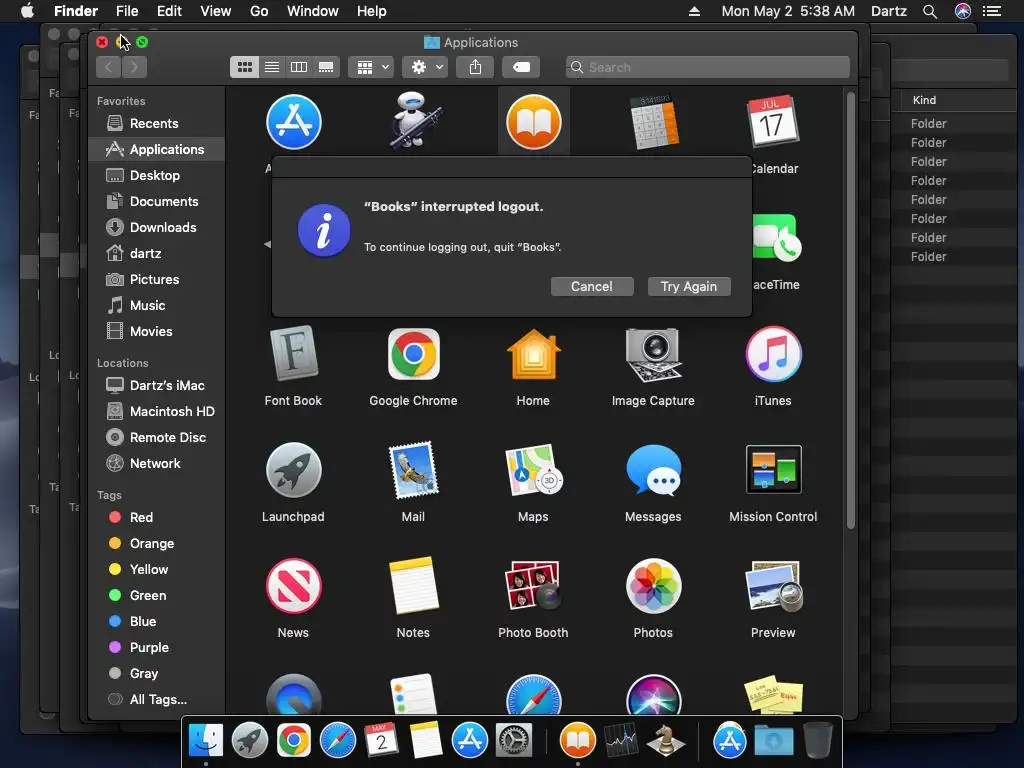Open the Notes app in Applications grid
The width and height of the screenshot is (1024, 768).
[413, 586]
